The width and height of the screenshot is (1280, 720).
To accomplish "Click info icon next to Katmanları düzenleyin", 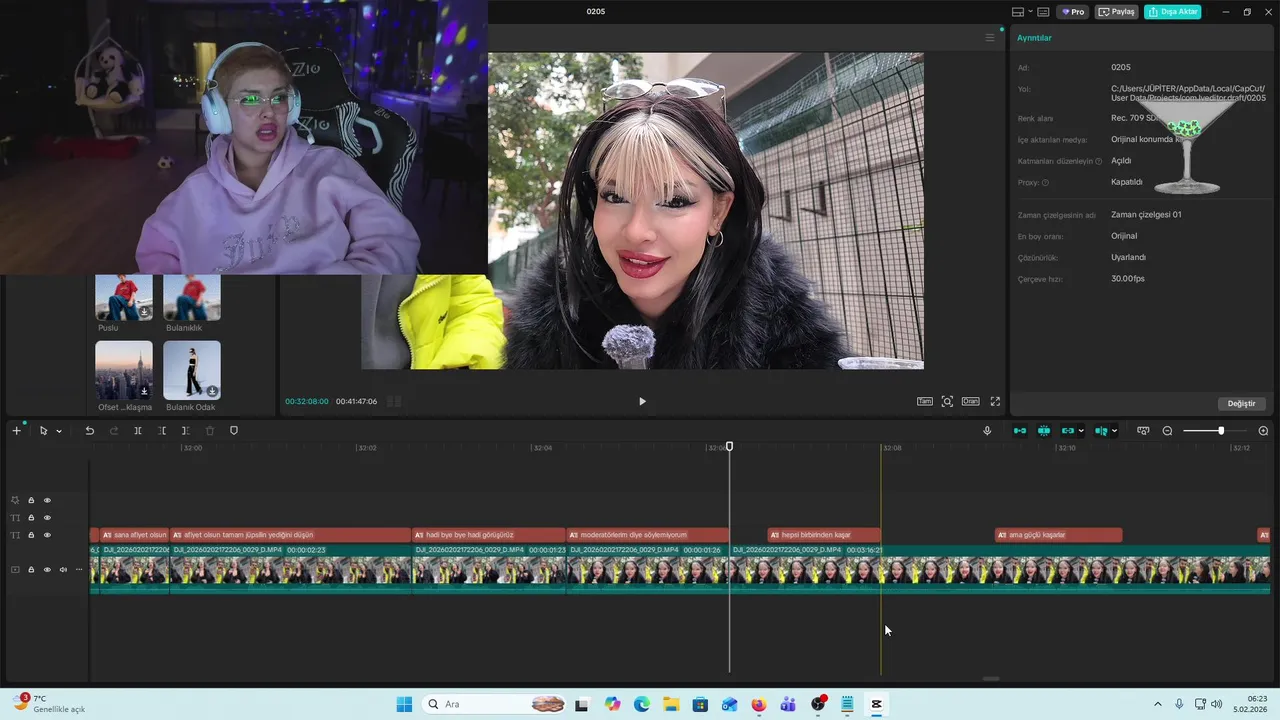I will coord(1099,161).
